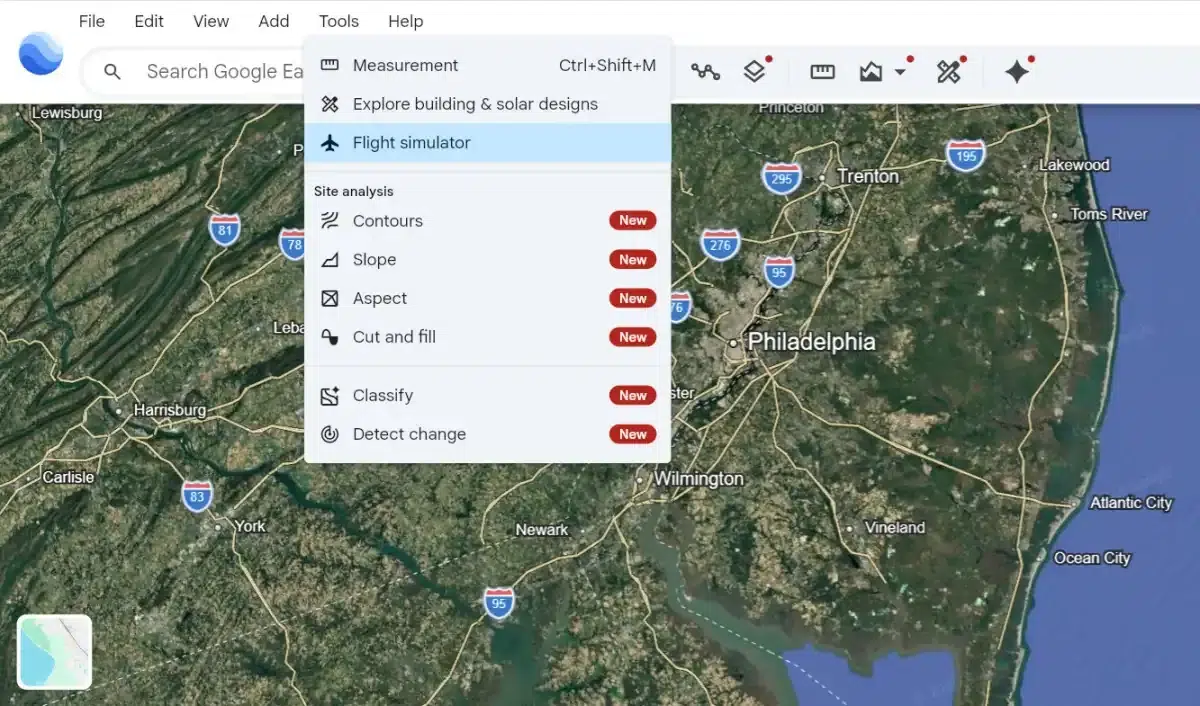Close the open Tools menu

point(339,21)
